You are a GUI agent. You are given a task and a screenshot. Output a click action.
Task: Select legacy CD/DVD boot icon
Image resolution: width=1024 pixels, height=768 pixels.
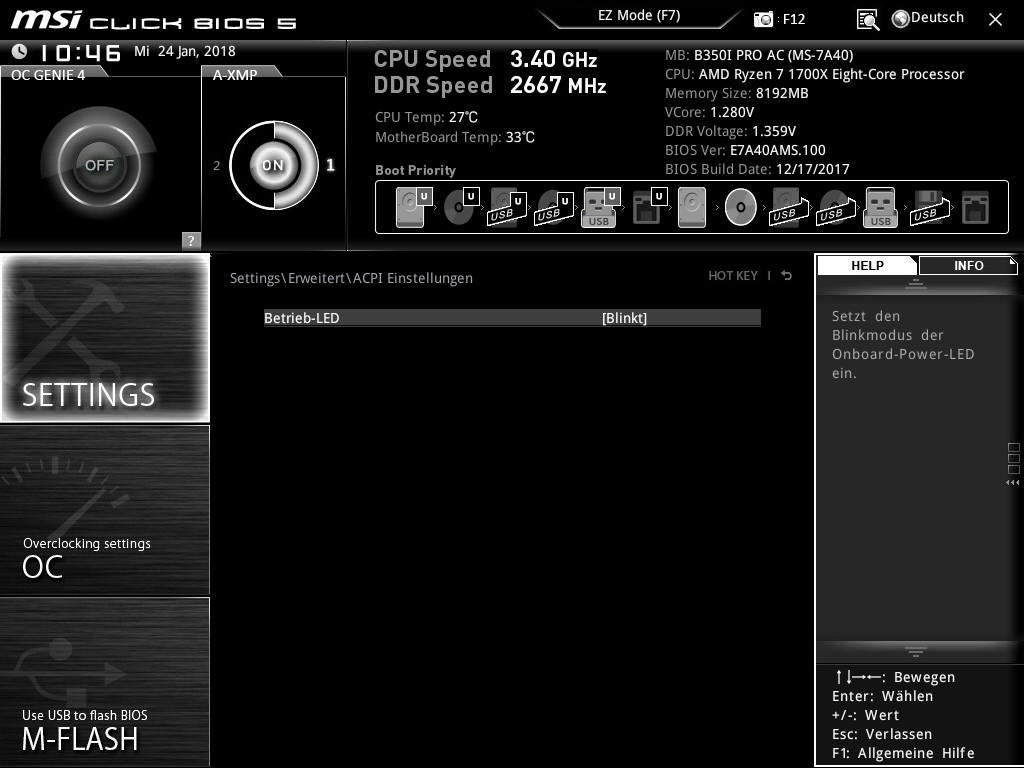741,207
